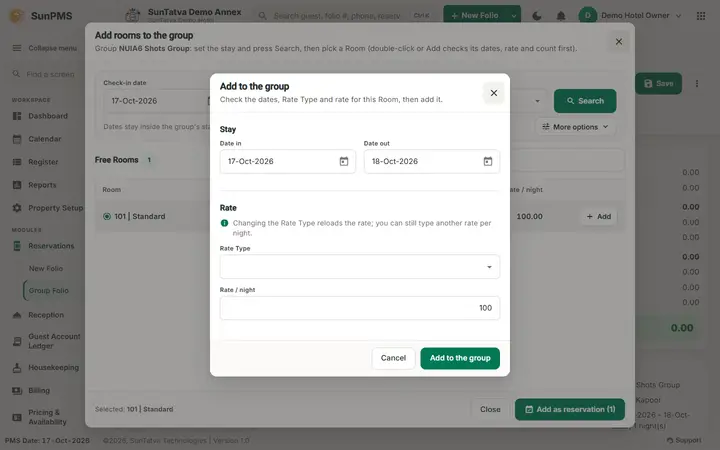Image resolution: width=720 pixels, height=450 pixels.
Task: Close the Add rooms to the group panel
Action: click(x=619, y=42)
